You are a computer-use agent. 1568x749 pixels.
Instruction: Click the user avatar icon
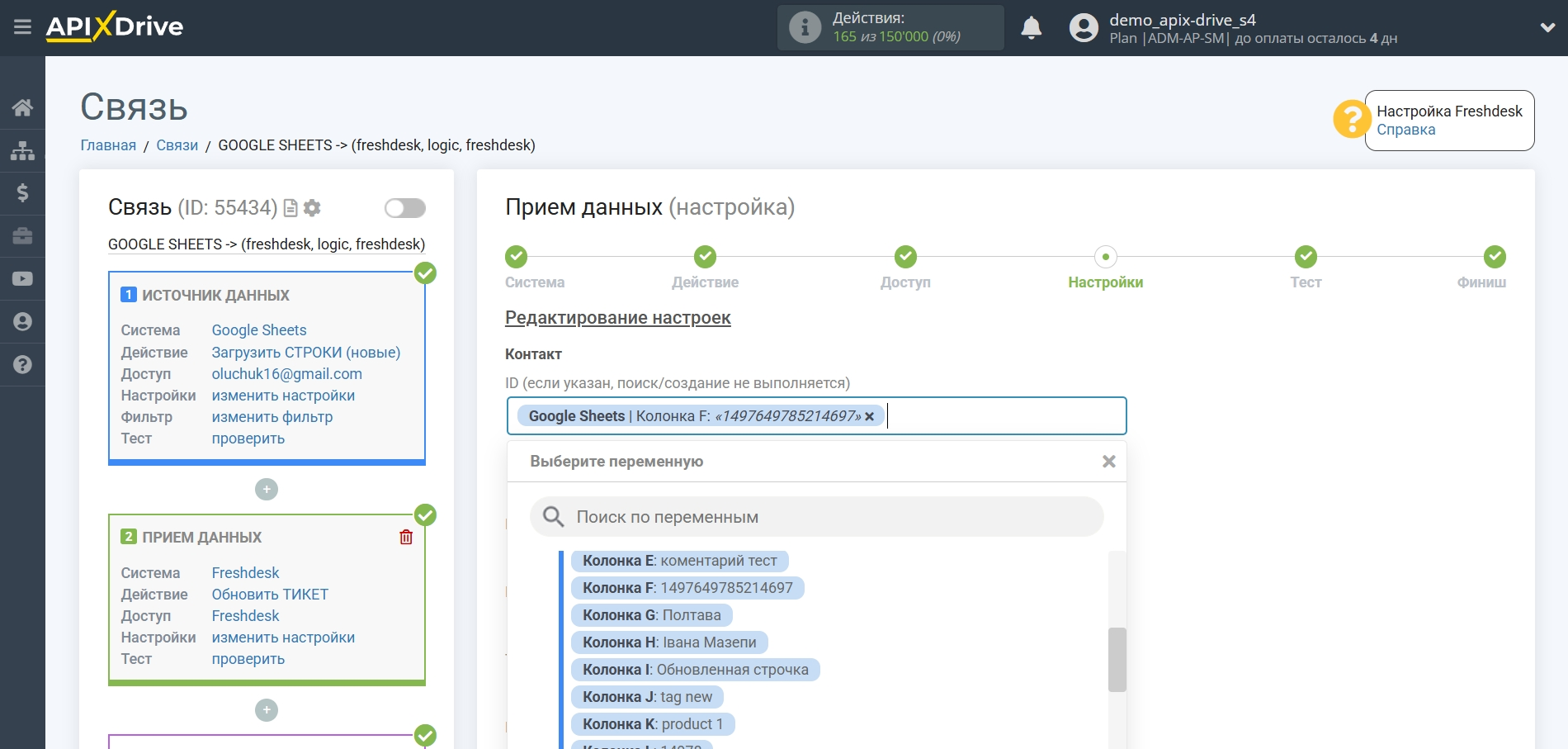click(x=1084, y=28)
